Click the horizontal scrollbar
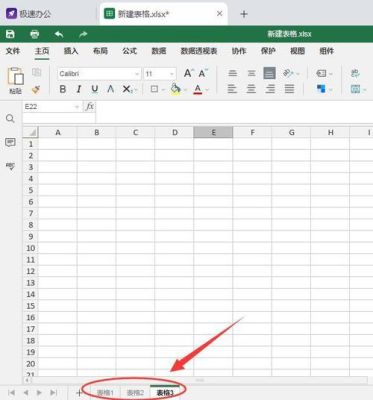373x400 pixels. click(x=199, y=380)
